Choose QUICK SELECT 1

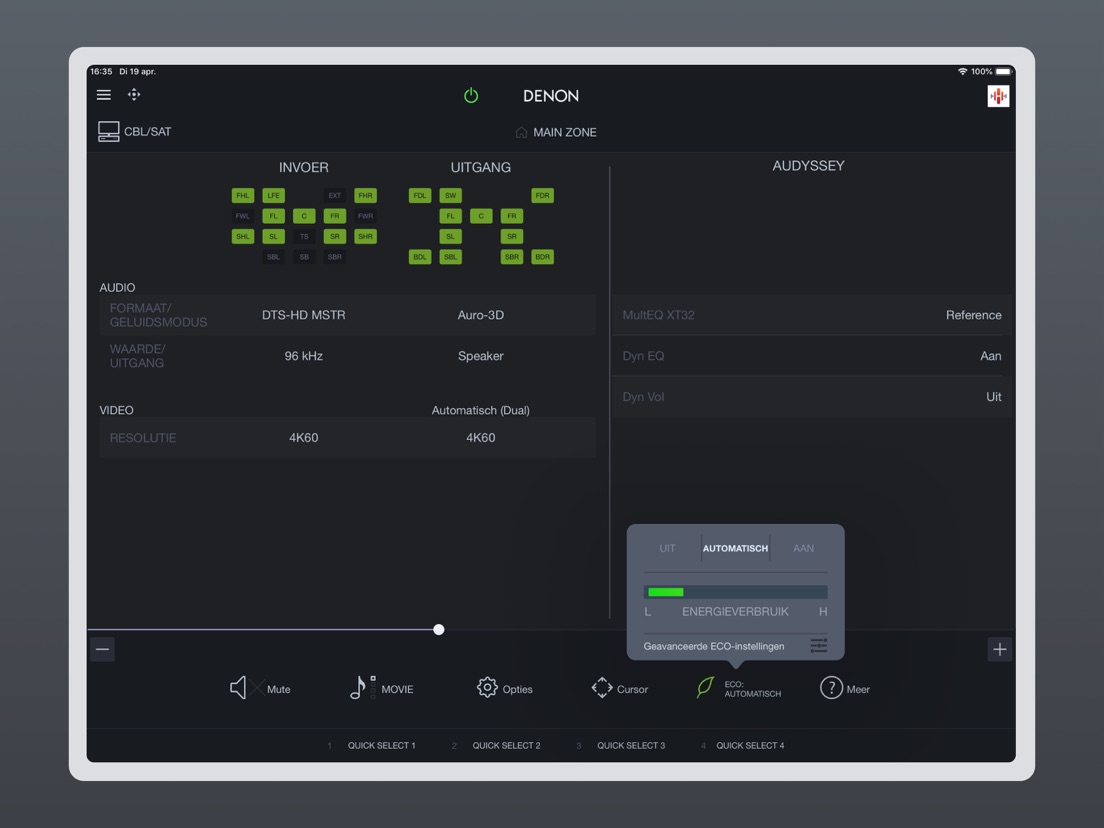(x=381, y=745)
